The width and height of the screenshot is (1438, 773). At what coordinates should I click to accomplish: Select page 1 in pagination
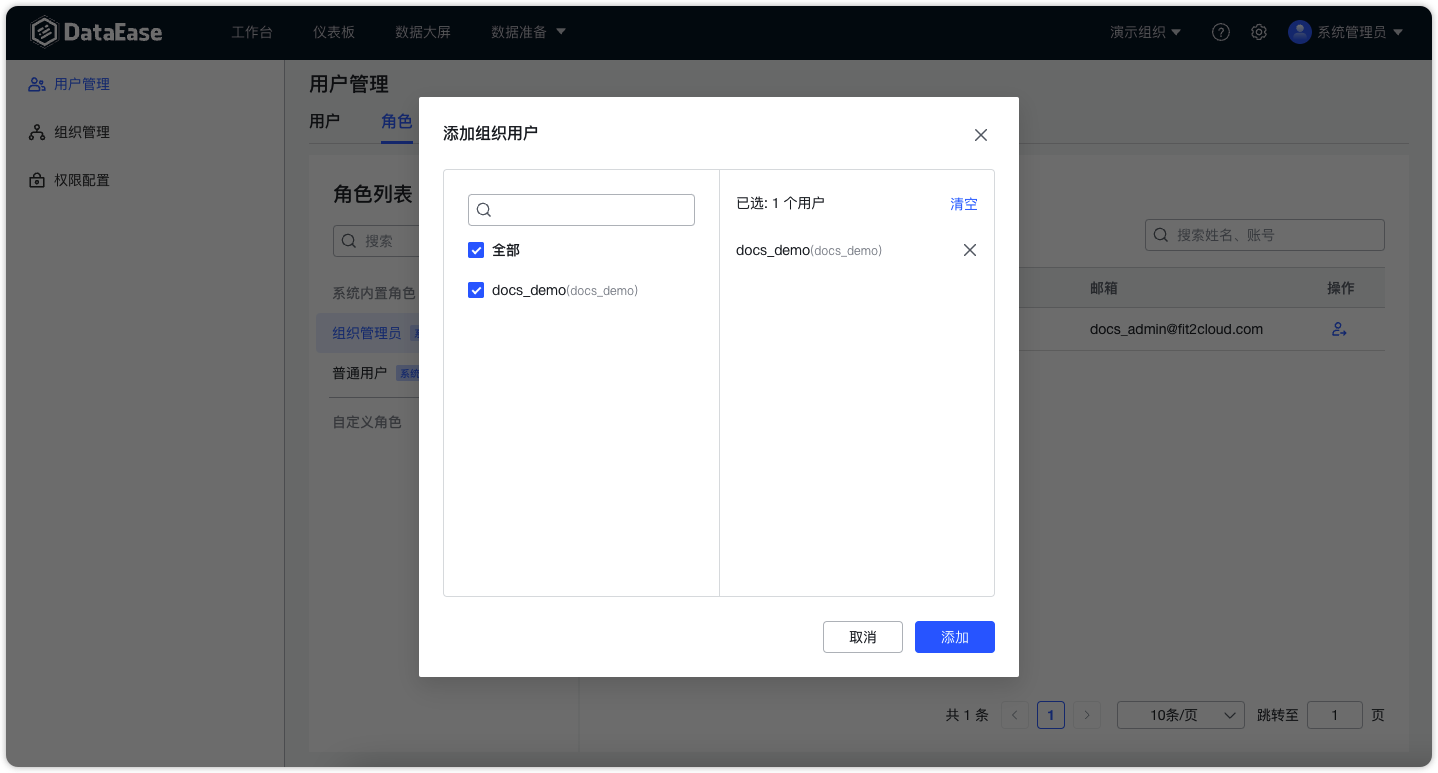coord(1051,715)
